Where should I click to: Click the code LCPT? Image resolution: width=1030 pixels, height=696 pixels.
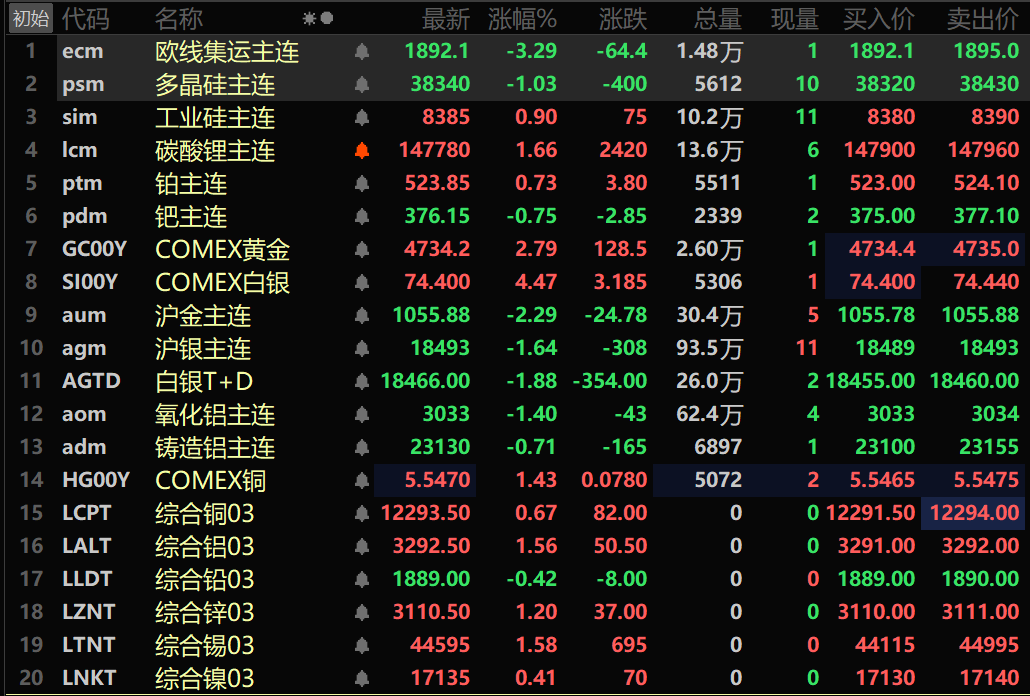87,513
